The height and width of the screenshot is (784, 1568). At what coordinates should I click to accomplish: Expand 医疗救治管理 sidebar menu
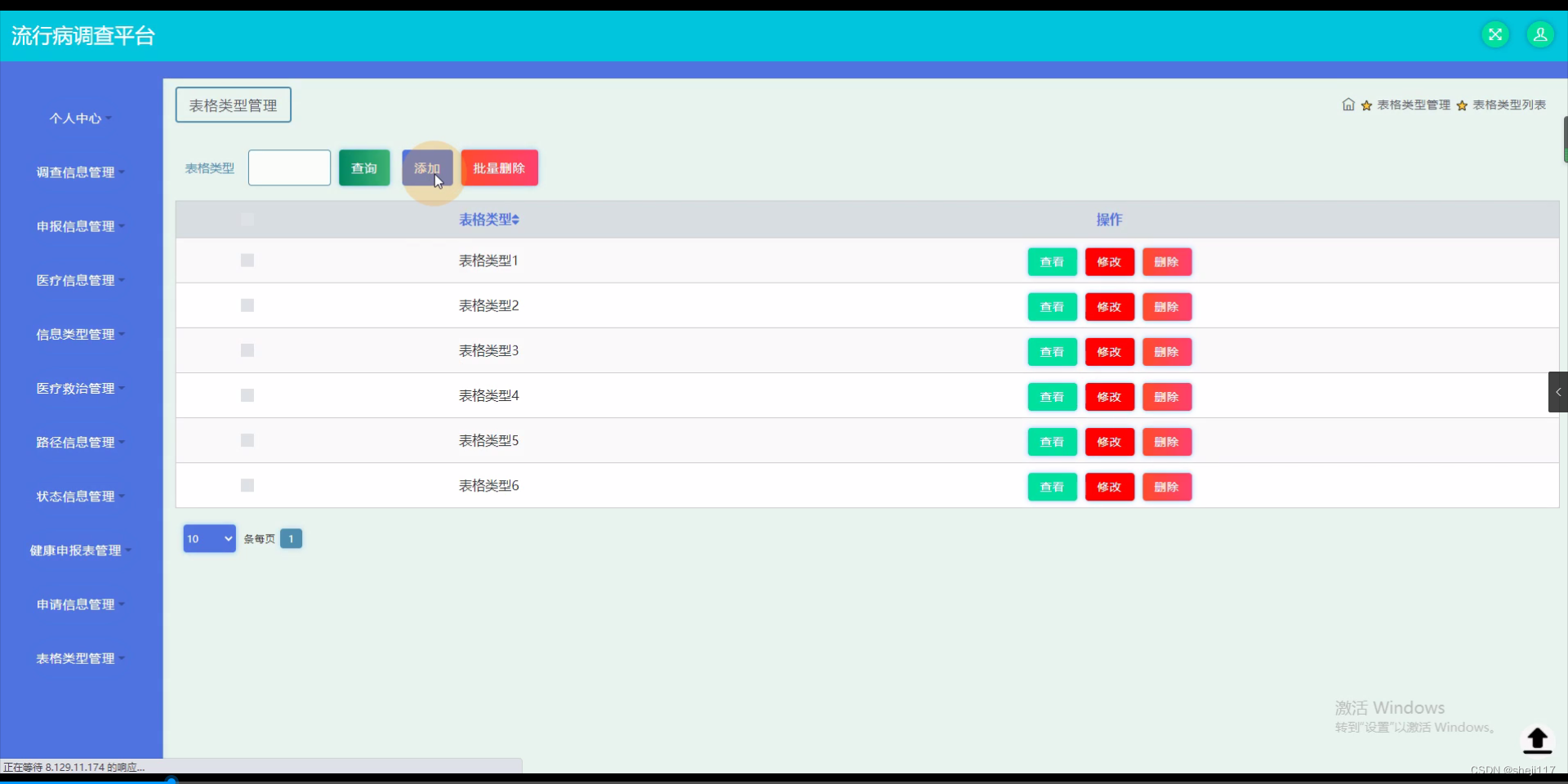(x=80, y=388)
